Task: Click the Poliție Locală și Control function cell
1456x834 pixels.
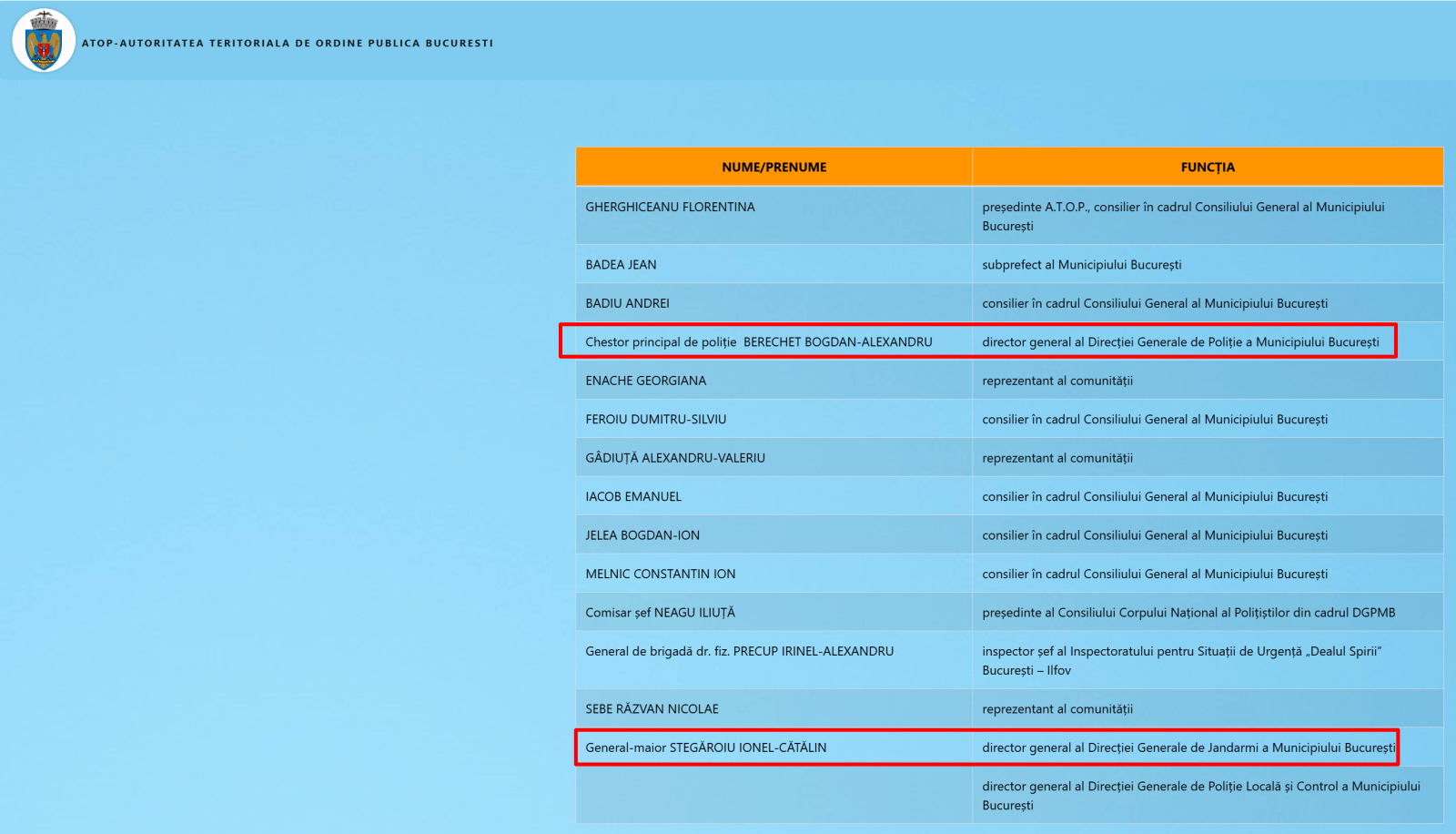Action: pos(1200,796)
